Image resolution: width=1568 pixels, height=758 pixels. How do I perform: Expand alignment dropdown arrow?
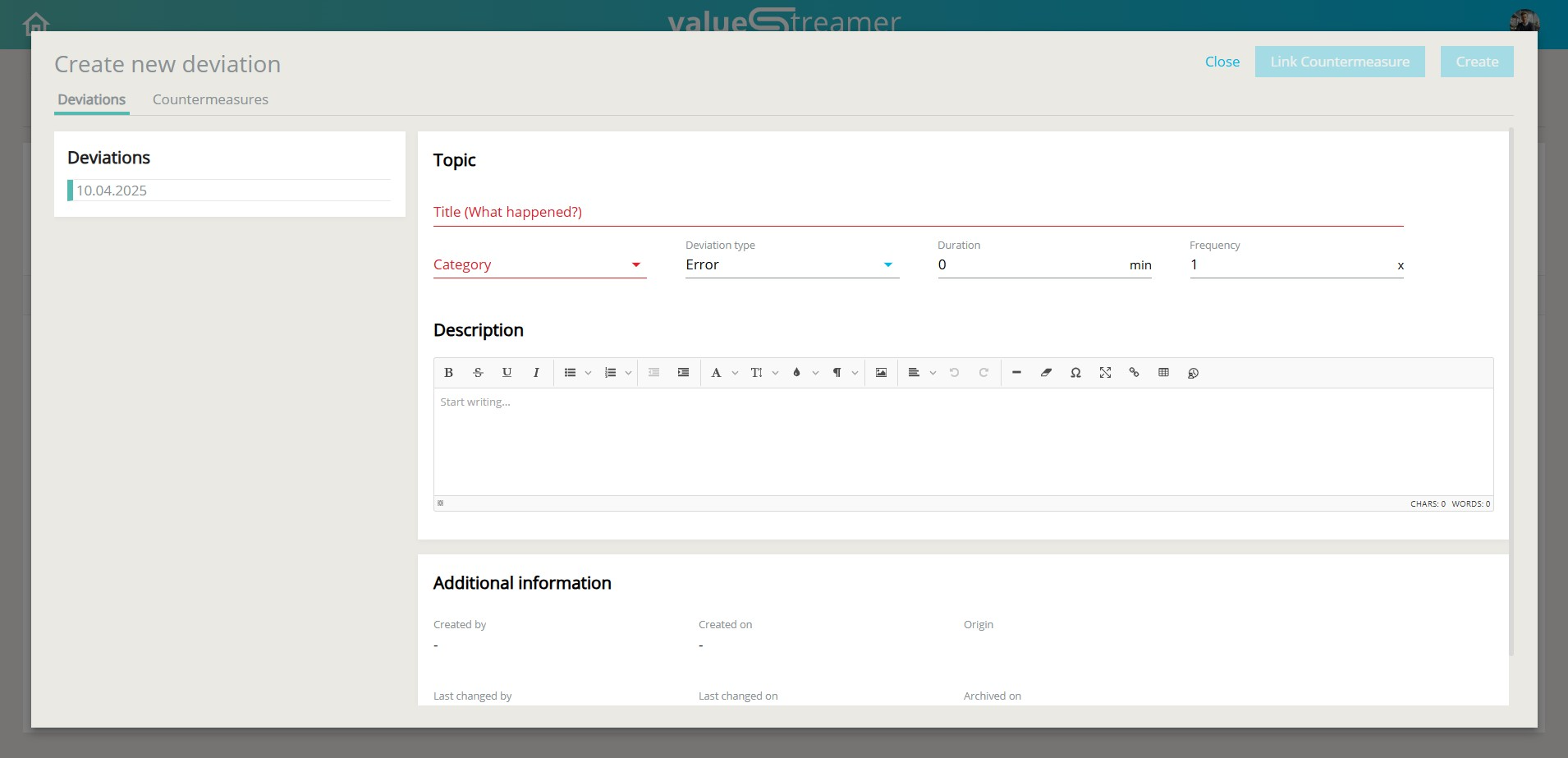[933, 373]
